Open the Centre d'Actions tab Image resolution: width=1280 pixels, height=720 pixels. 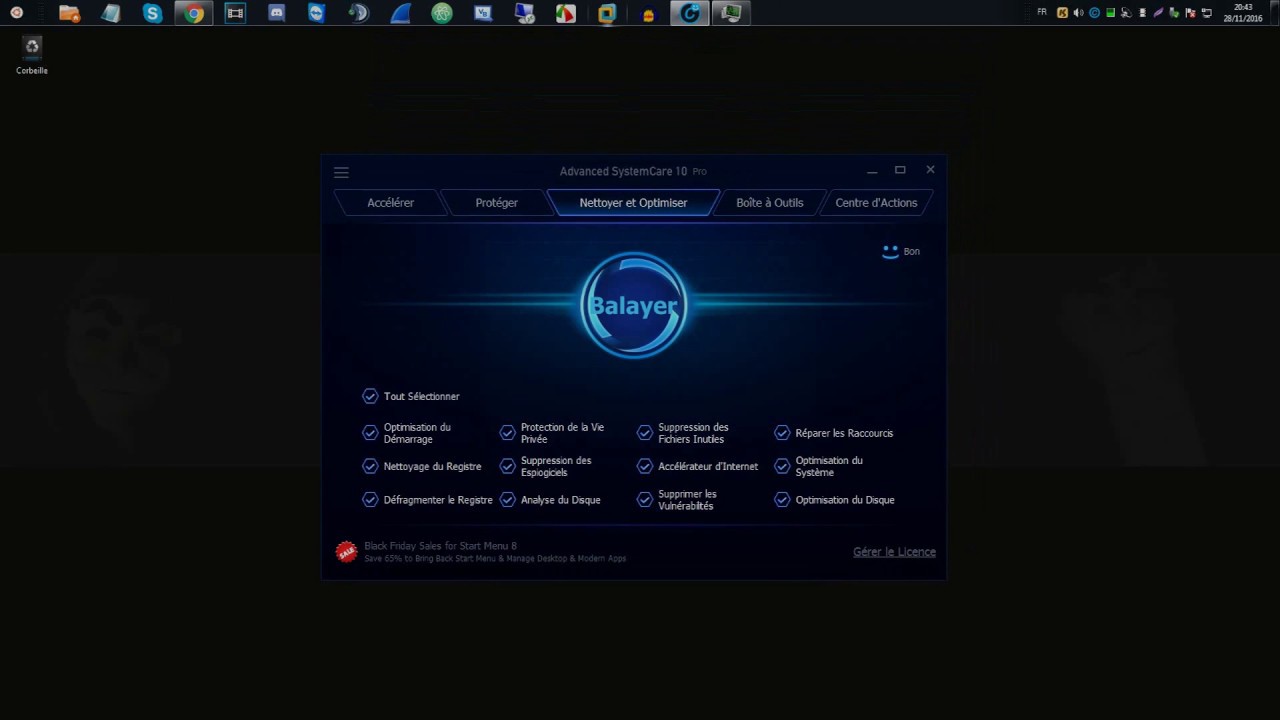pyautogui.click(x=876, y=202)
